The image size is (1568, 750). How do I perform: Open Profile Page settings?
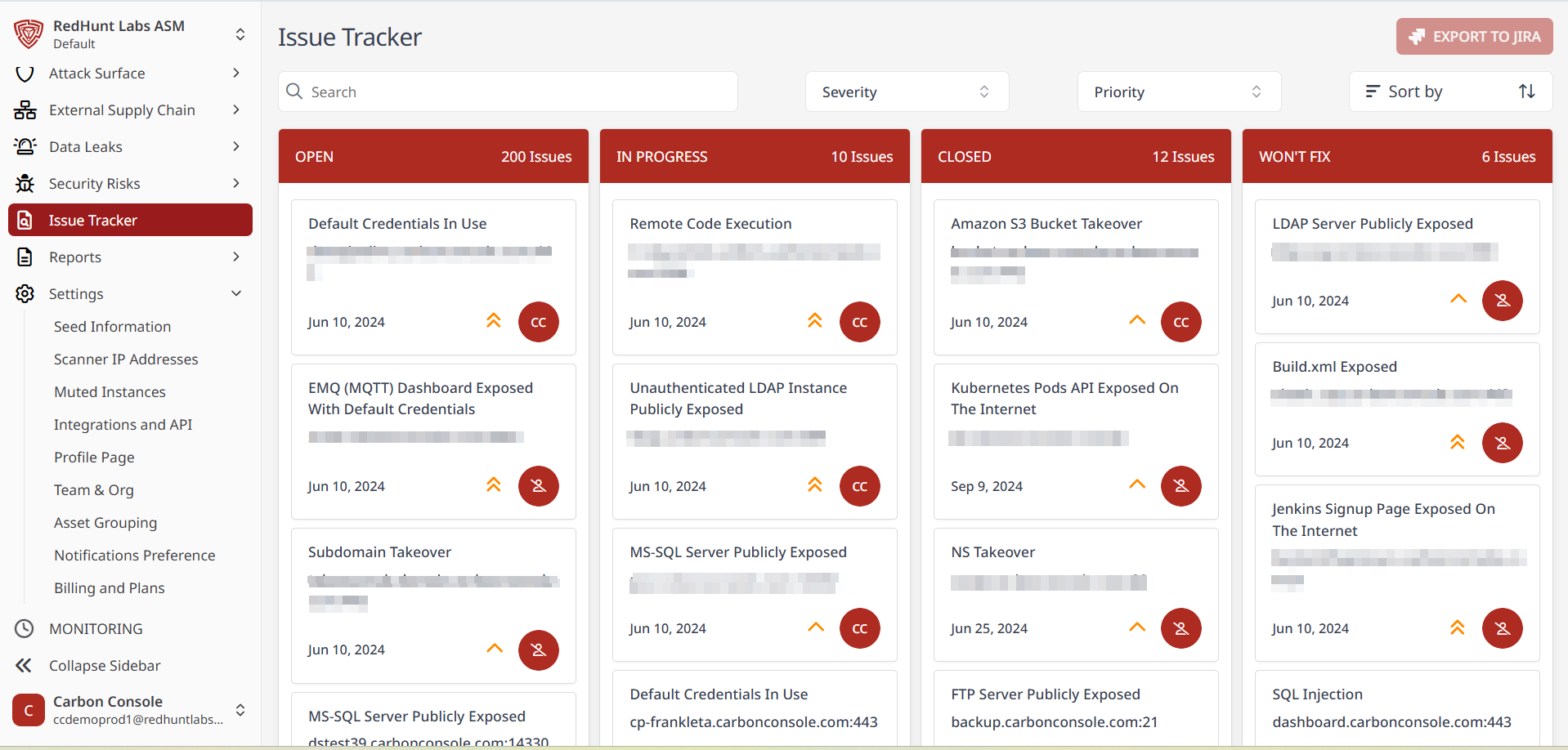tap(94, 458)
